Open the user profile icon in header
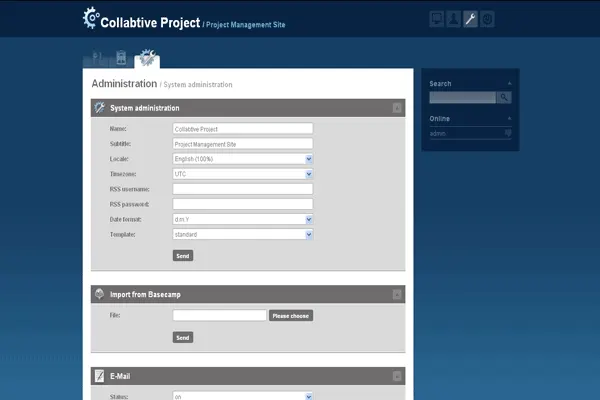This screenshot has width=600, height=400. pyautogui.click(x=453, y=18)
